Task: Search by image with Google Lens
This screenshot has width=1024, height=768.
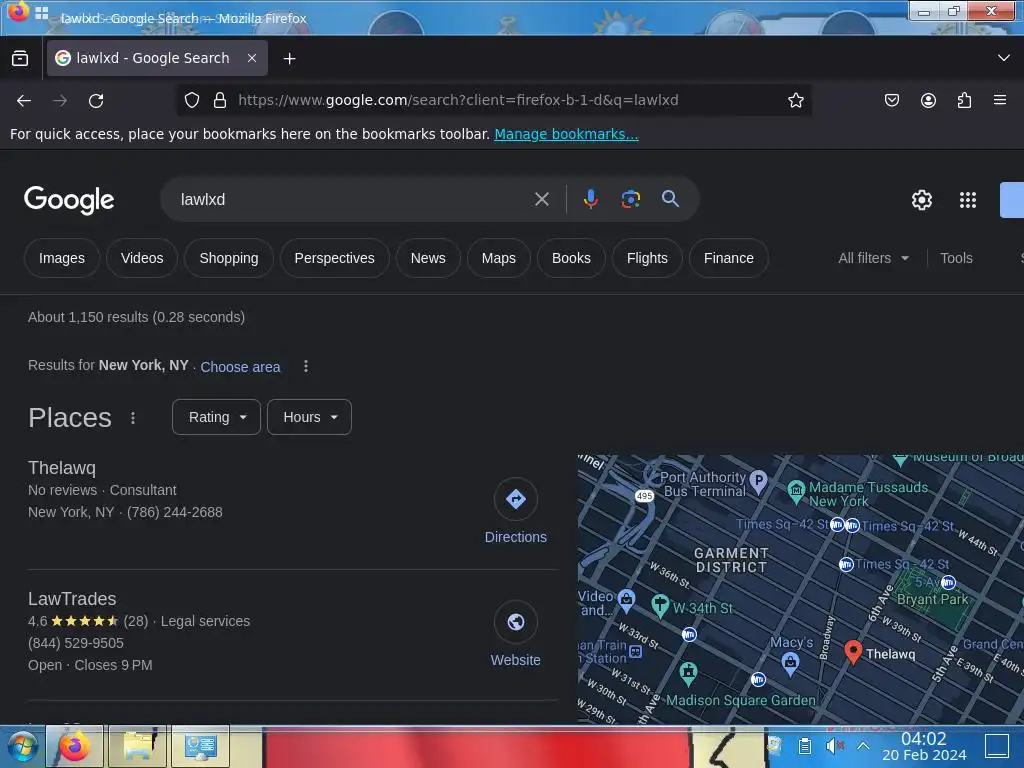Action: click(630, 199)
